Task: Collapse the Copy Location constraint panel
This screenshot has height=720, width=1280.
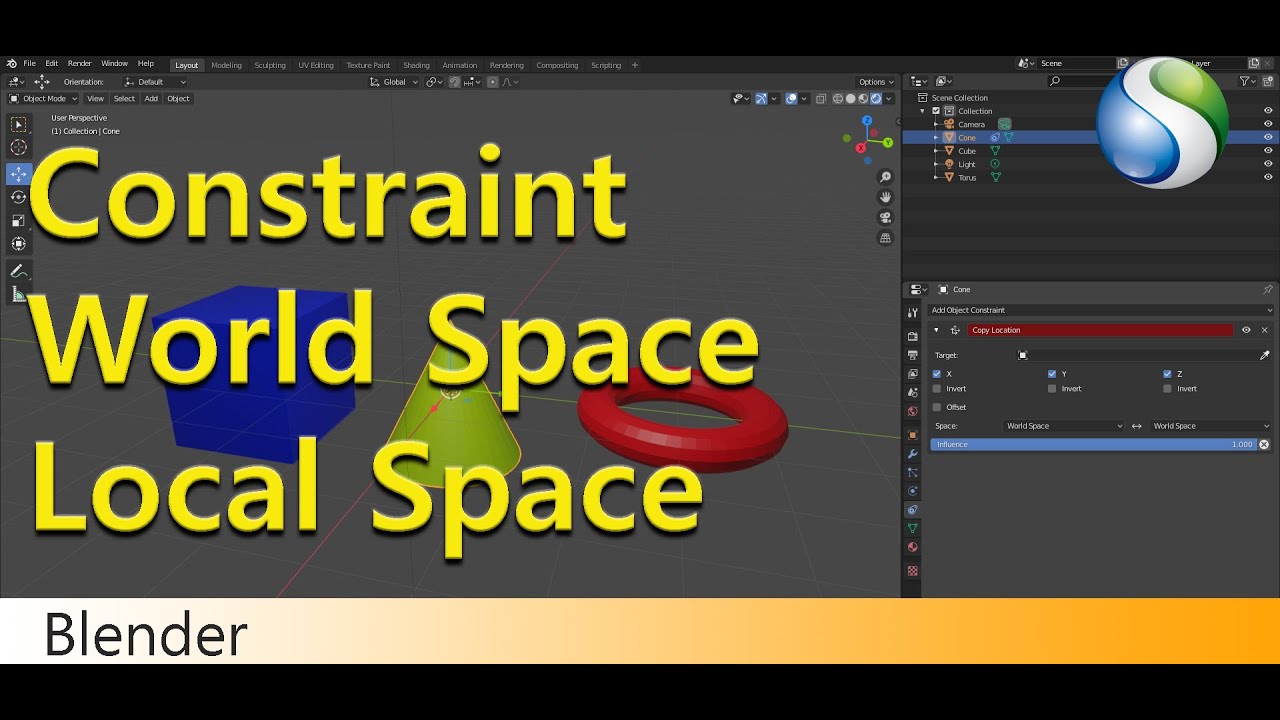Action: point(936,330)
